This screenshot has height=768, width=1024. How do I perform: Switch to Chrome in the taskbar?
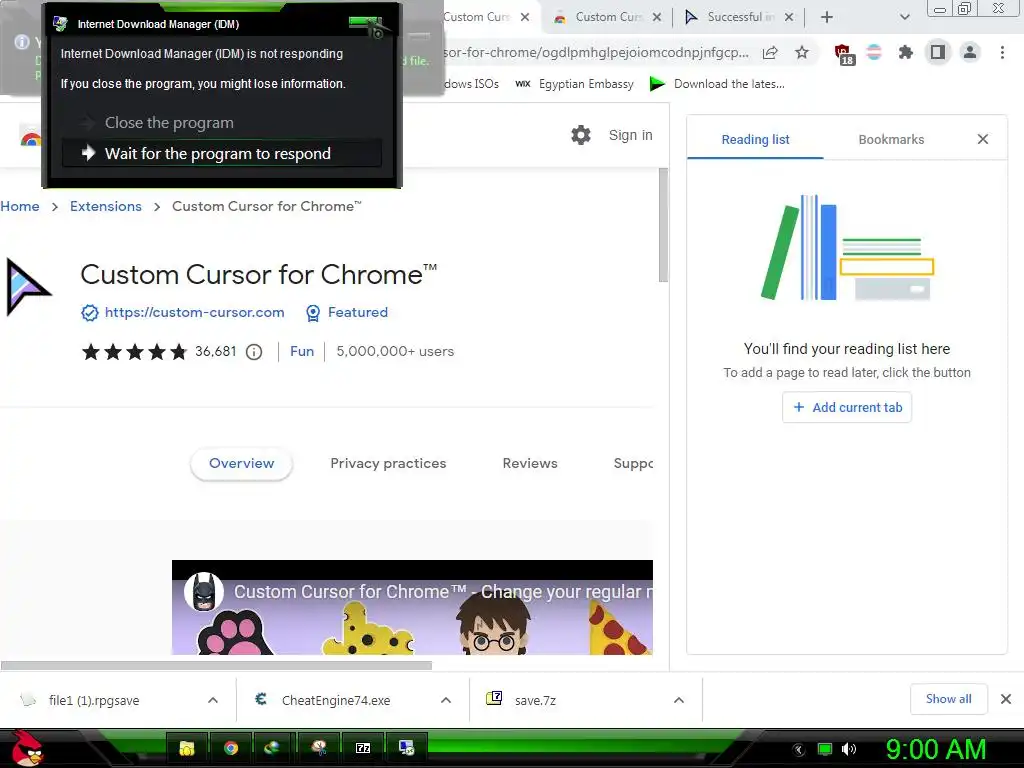pyautogui.click(x=231, y=748)
